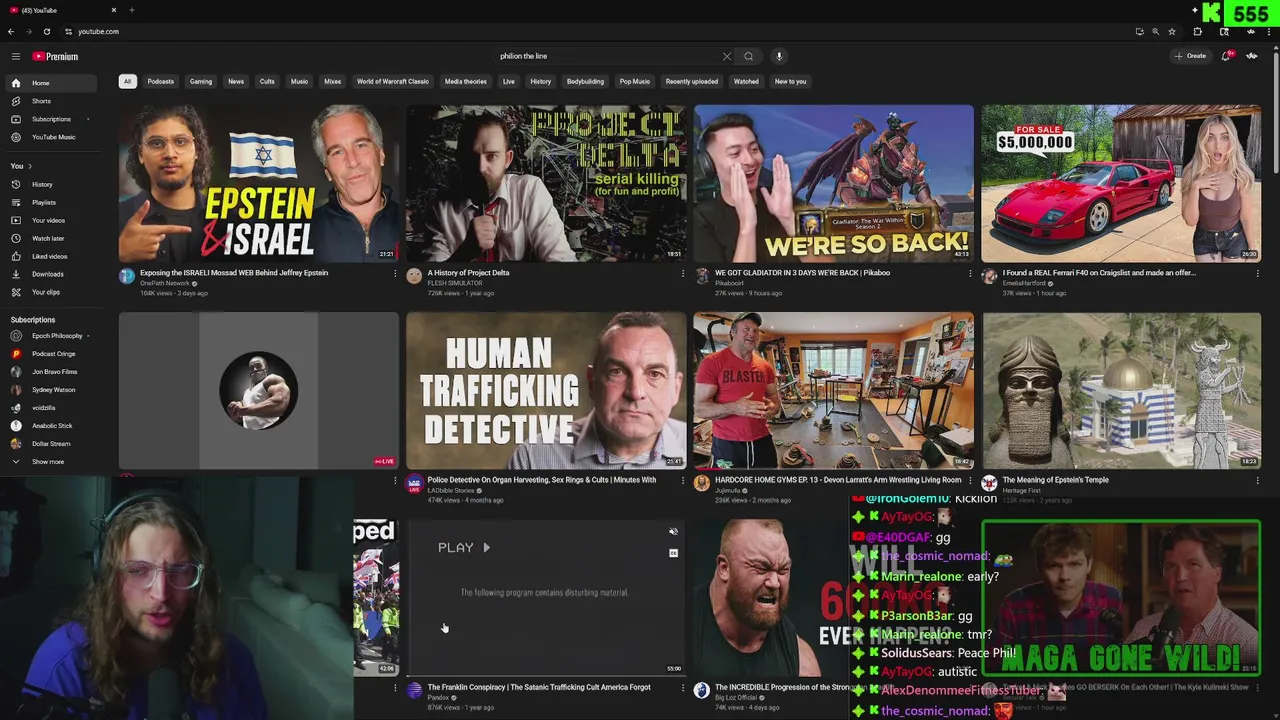The image size is (1280, 720).
Task: Open the Epoch Philosophy subscription
Action: pyautogui.click(x=50, y=336)
